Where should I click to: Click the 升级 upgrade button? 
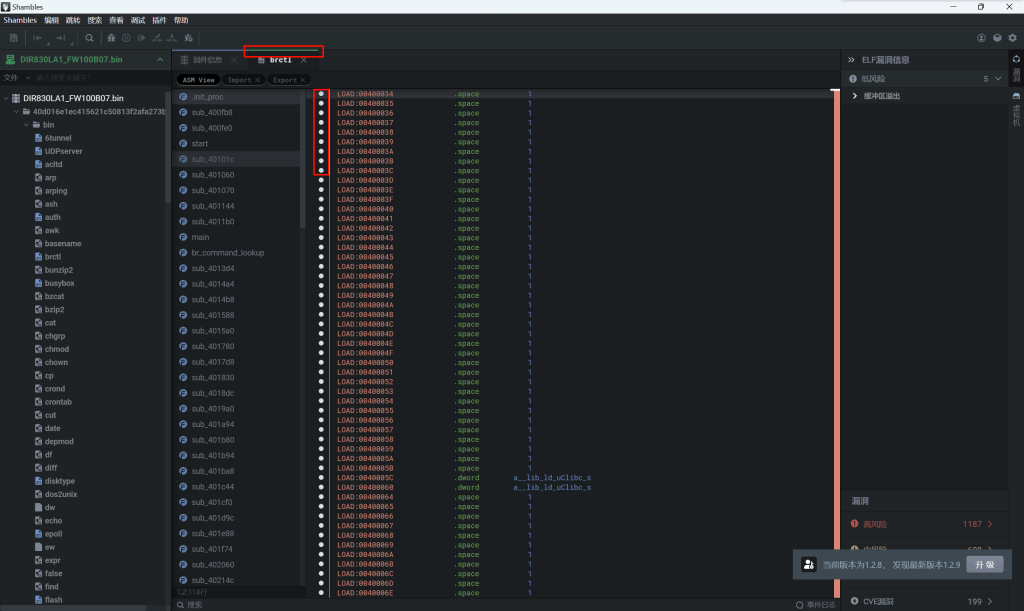tap(984, 564)
